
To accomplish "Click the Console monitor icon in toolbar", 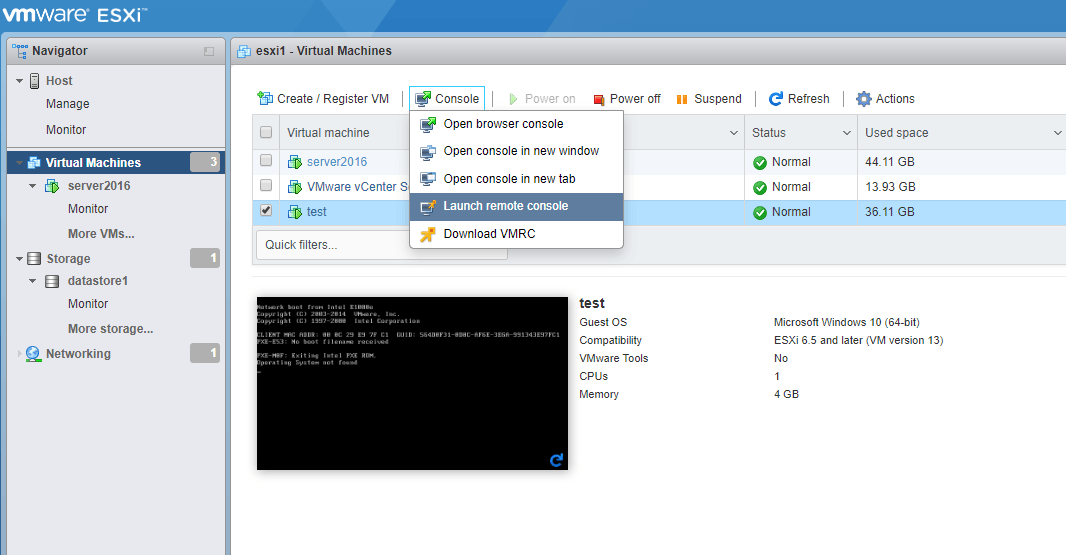I will pos(423,99).
